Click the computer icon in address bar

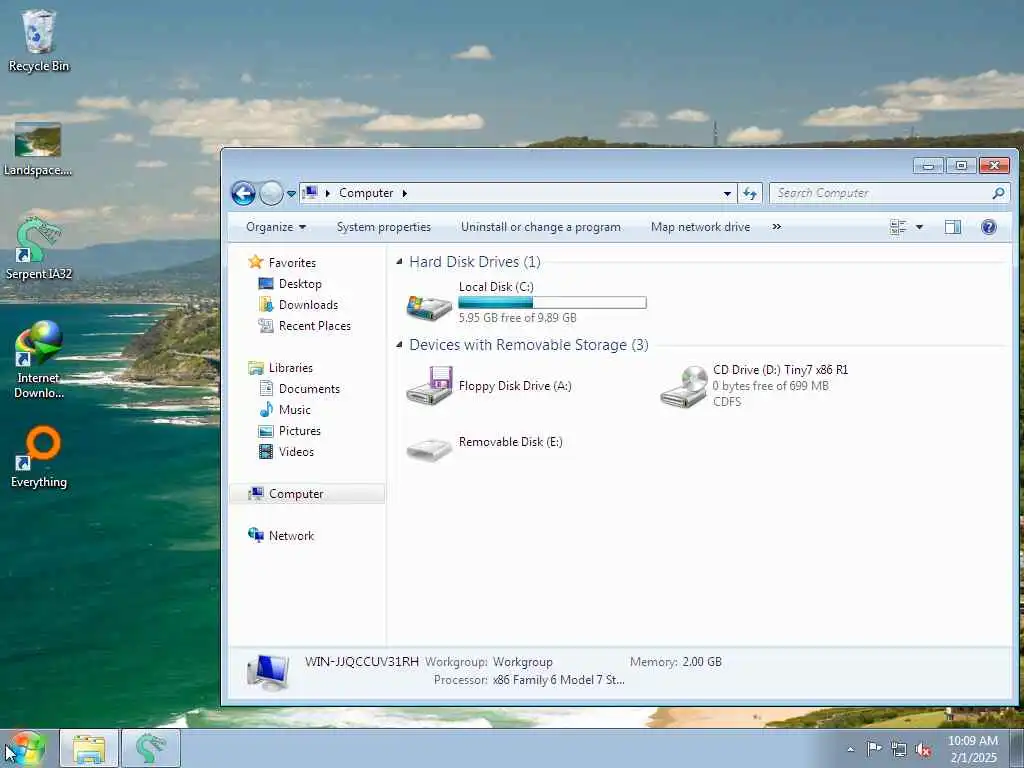(x=311, y=193)
